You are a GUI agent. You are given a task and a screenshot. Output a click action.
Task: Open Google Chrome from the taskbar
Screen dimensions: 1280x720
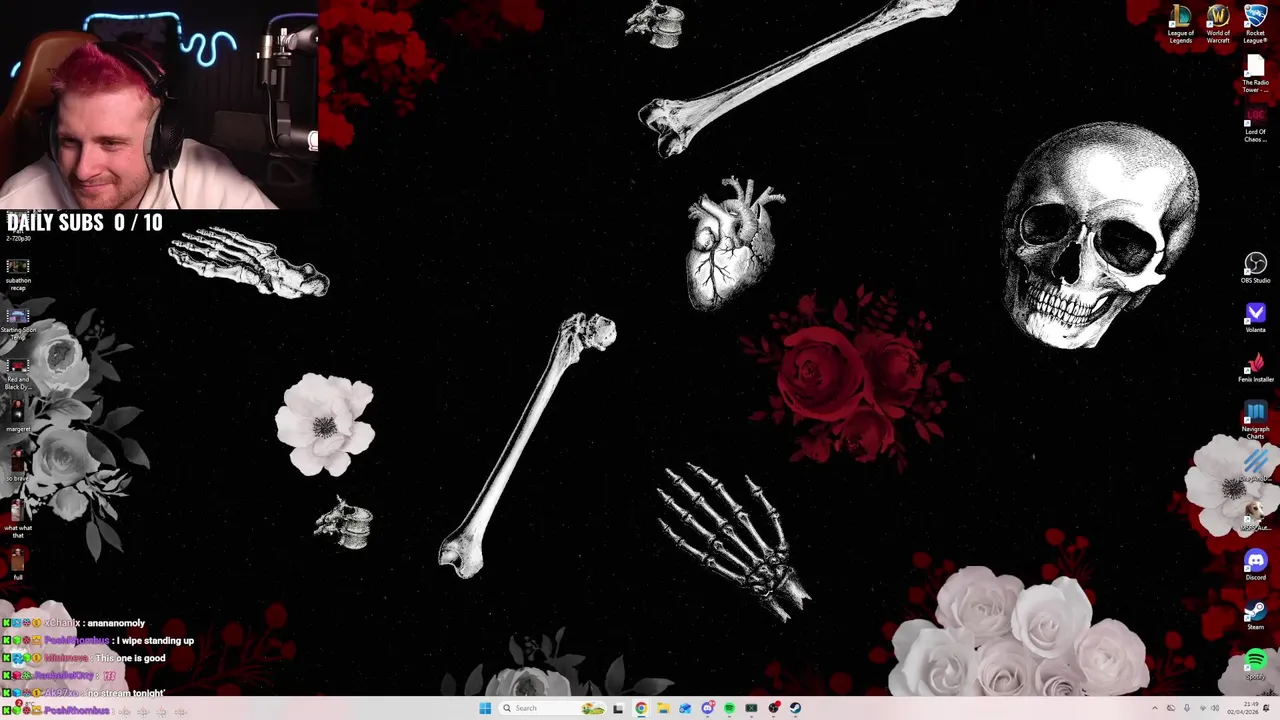point(641,708)
